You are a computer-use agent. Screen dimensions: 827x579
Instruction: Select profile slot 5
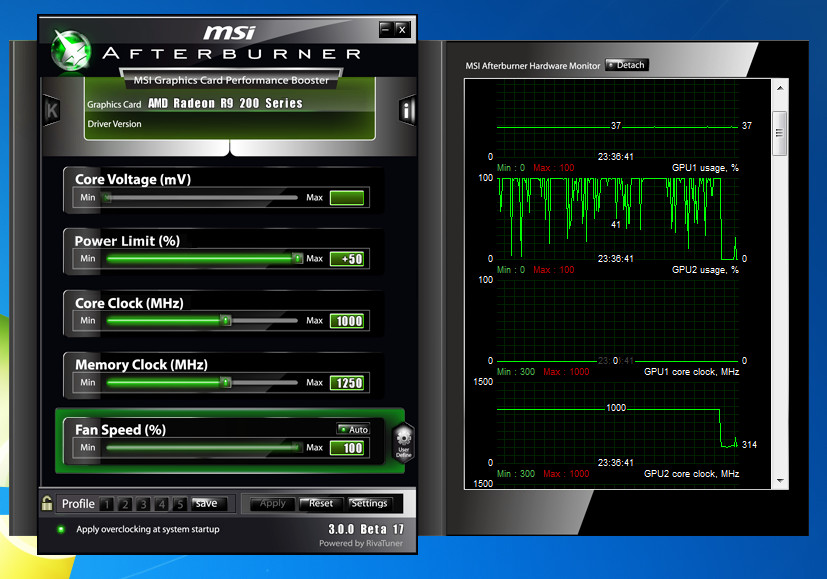click(x=179, y=504)
